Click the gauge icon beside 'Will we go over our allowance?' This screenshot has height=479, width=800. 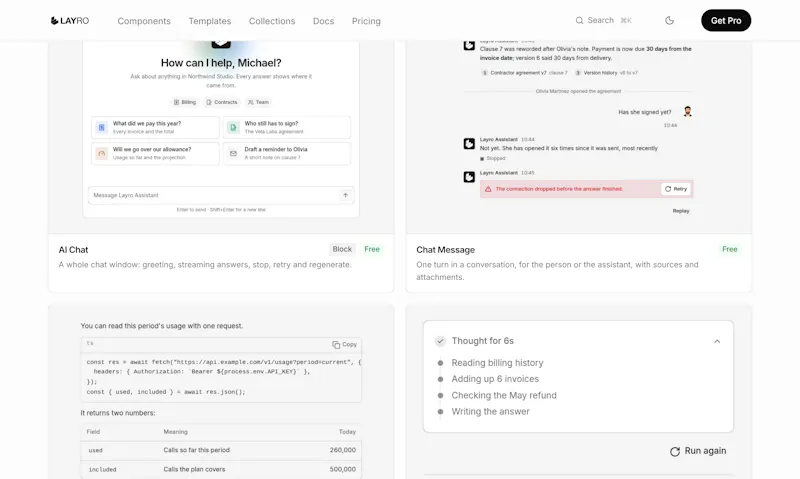pos(102,154)
